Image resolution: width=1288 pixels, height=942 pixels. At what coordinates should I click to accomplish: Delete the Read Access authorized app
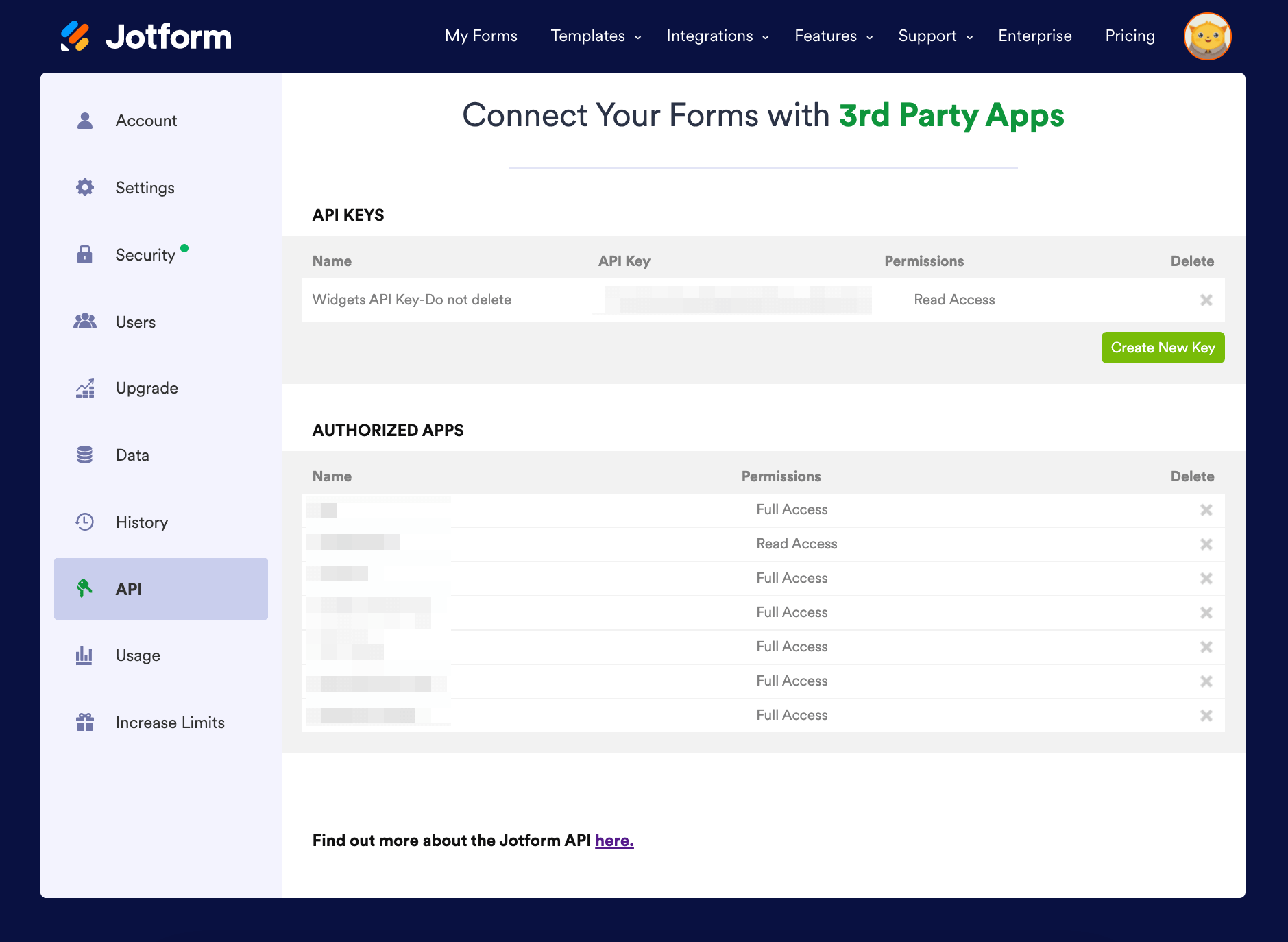pos(1206,544)
